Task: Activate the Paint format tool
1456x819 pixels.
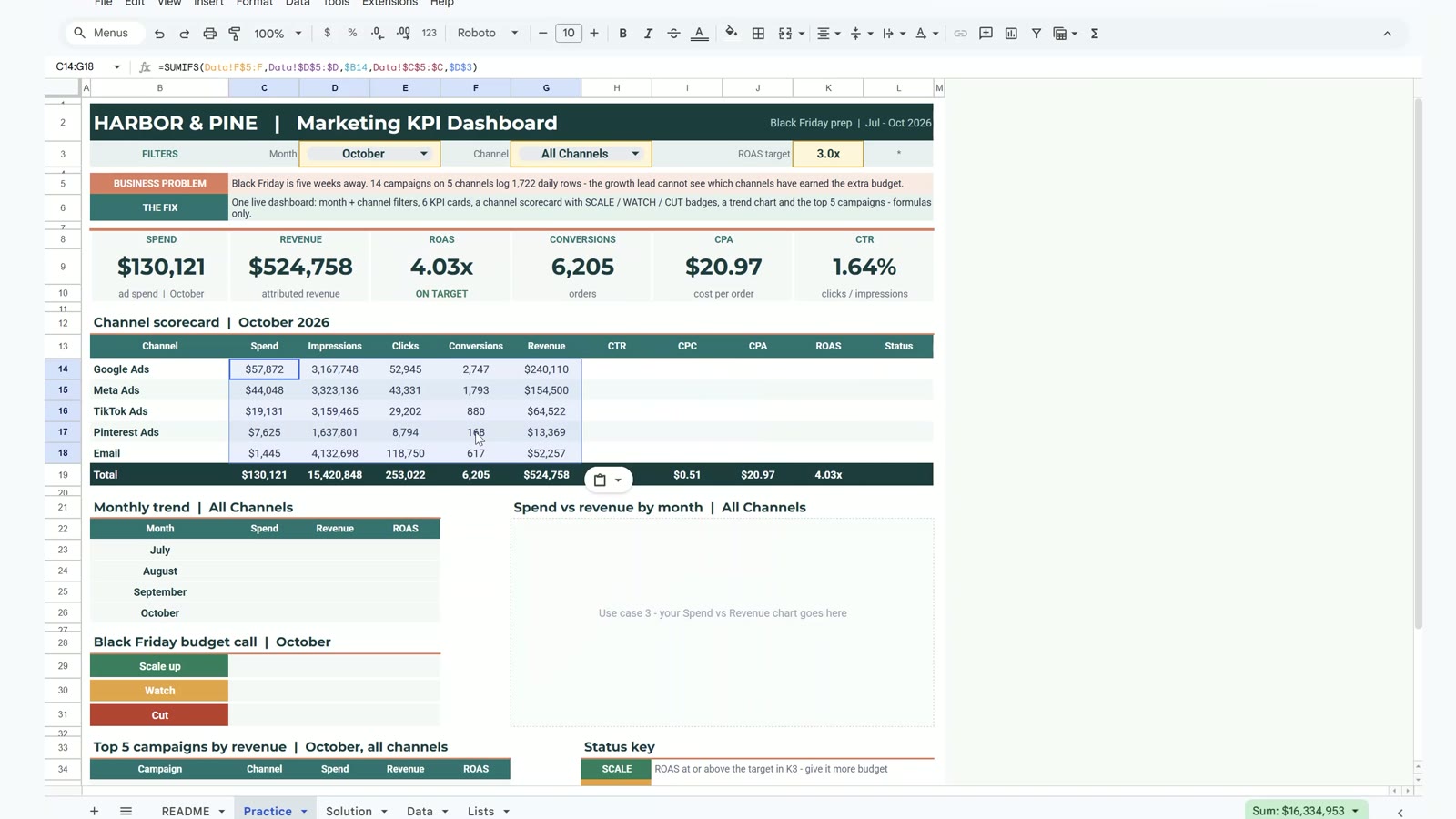Action: [x=235, y=34]
